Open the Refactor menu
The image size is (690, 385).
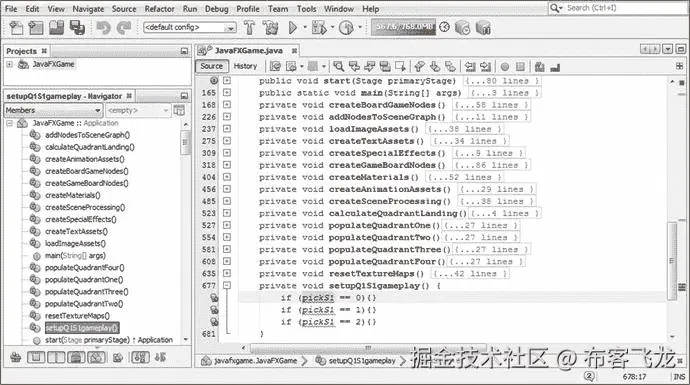tap(159, 9)
